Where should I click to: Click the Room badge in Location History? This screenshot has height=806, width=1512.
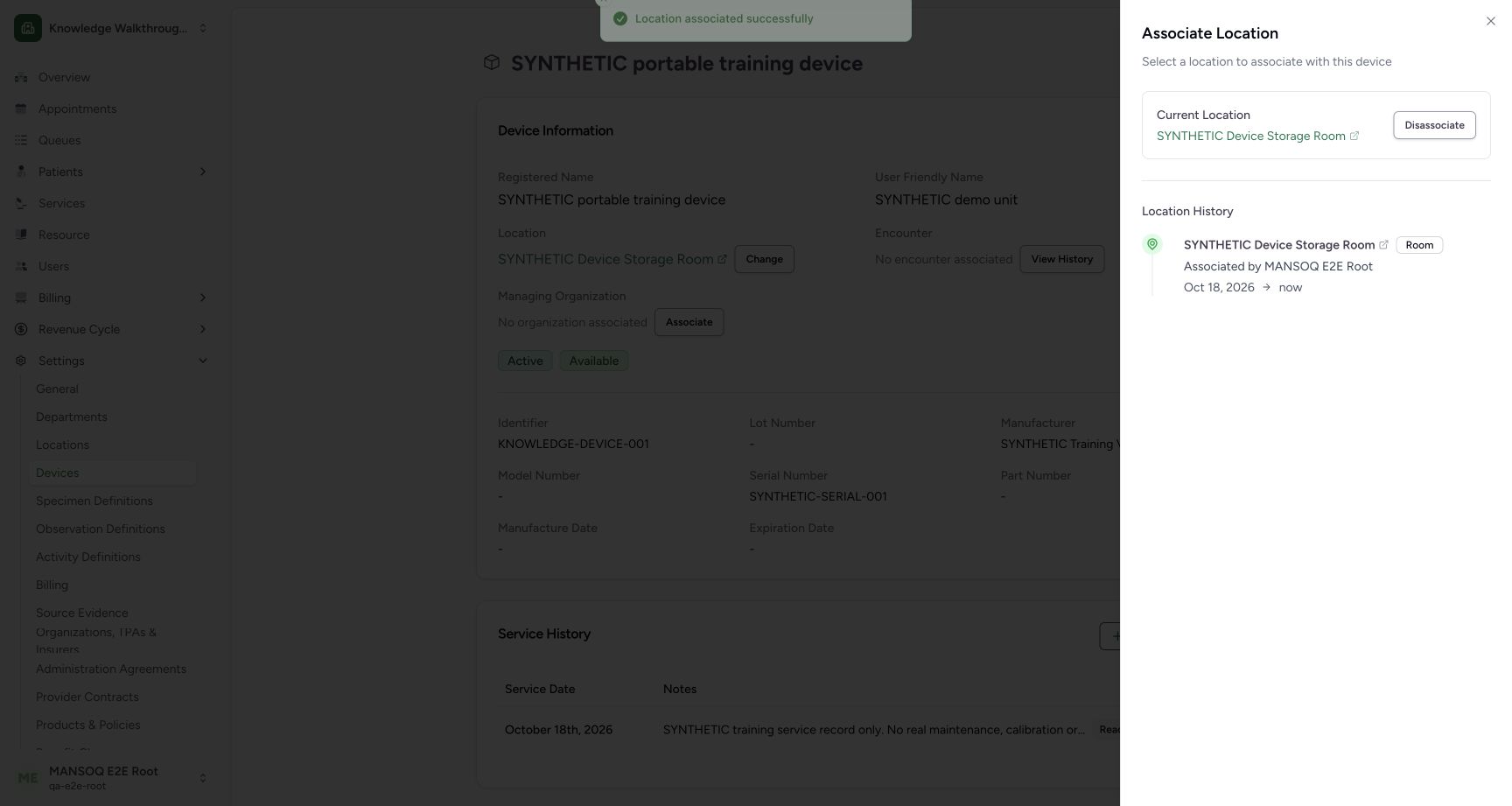[1419, 245]
